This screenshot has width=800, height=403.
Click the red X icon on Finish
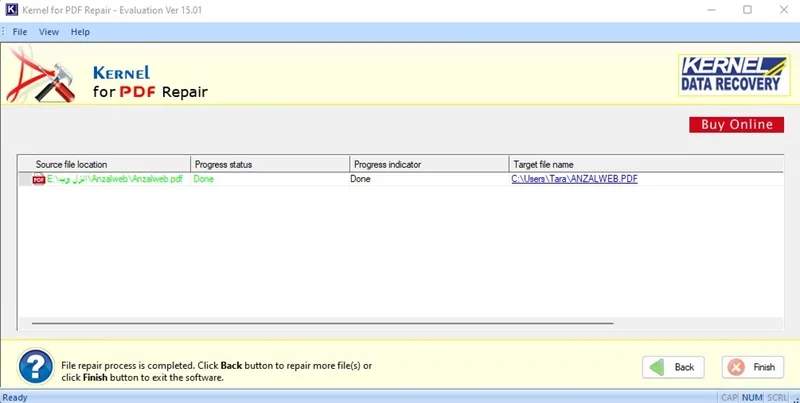pyautogui.click(x=736, y=367)
